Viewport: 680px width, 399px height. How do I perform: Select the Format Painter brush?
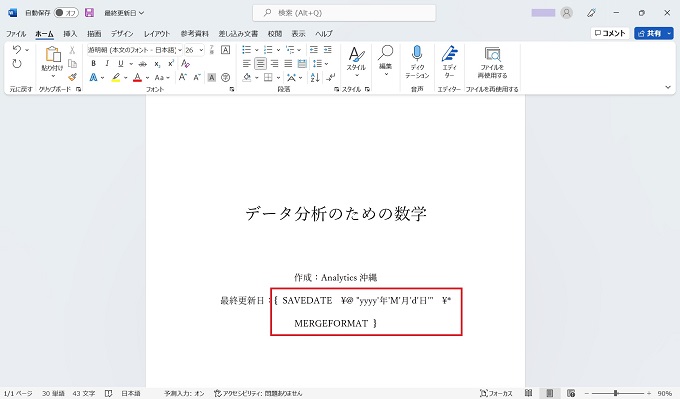(72, 77)
